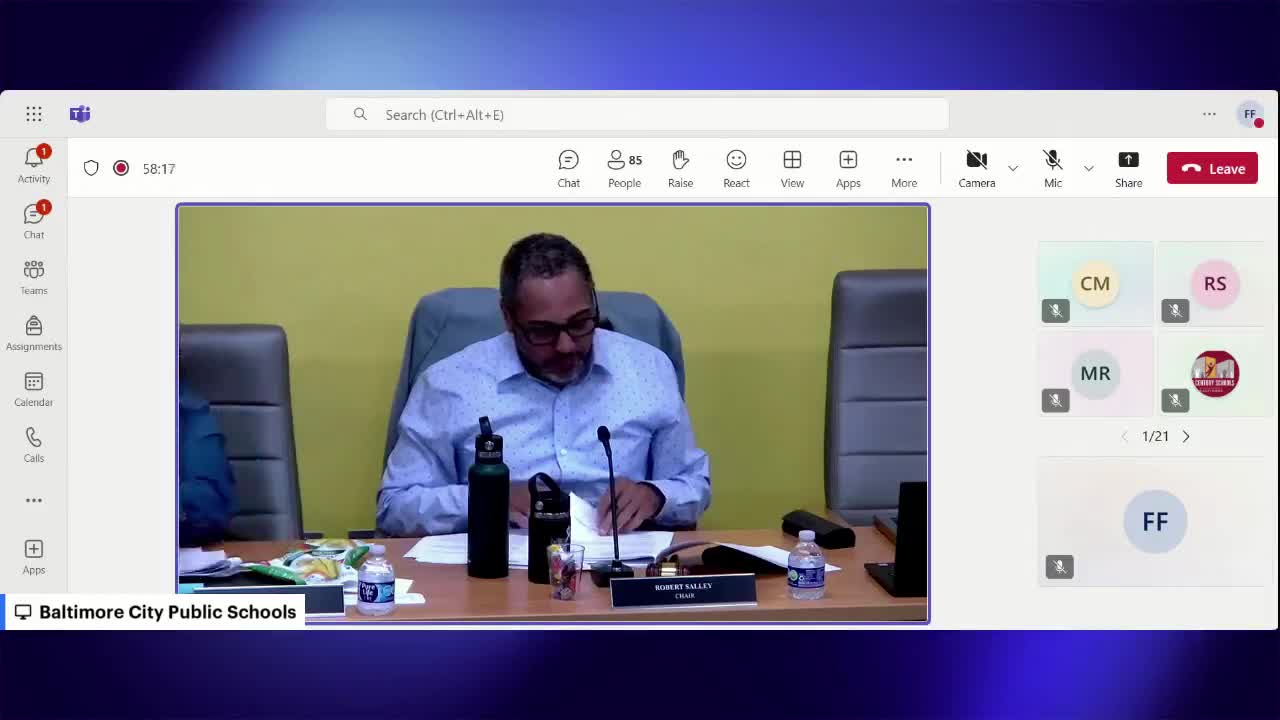Open Settings and more ellipsis at top
Image resolution: width=1280 pixels, height=720 pixels.
(x=1209, y=114)
